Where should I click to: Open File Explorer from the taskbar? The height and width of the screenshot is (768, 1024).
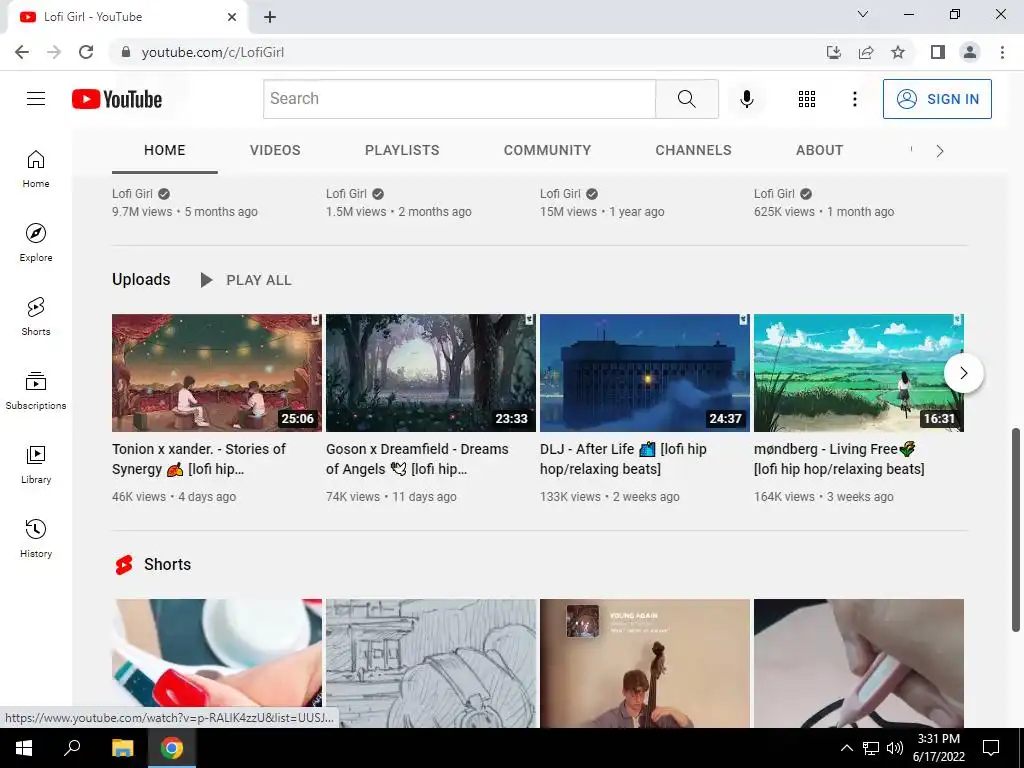click(122, 748)
